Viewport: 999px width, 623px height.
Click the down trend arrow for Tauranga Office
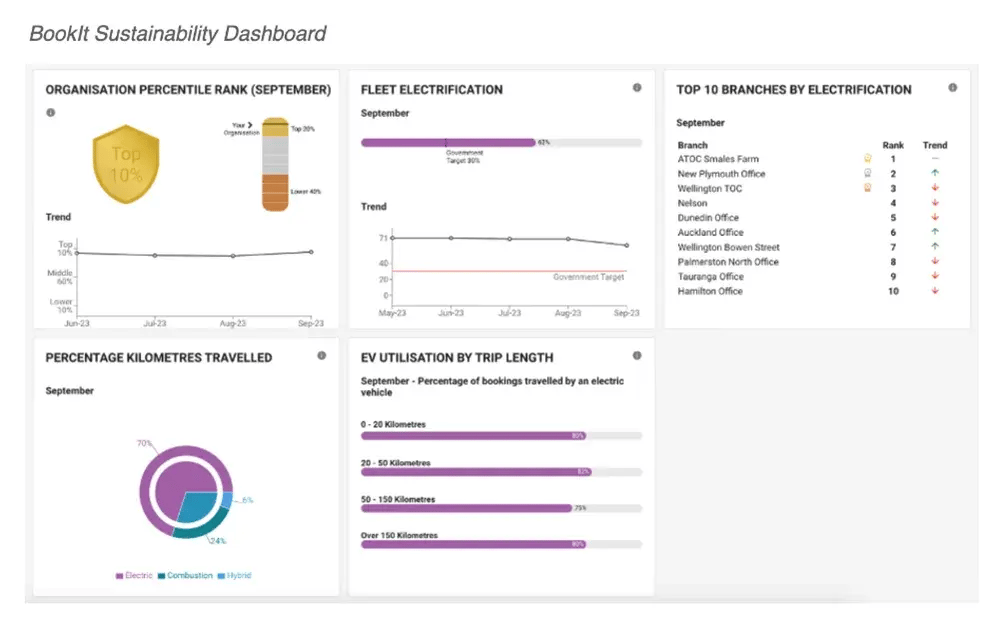tap(935, 276)
